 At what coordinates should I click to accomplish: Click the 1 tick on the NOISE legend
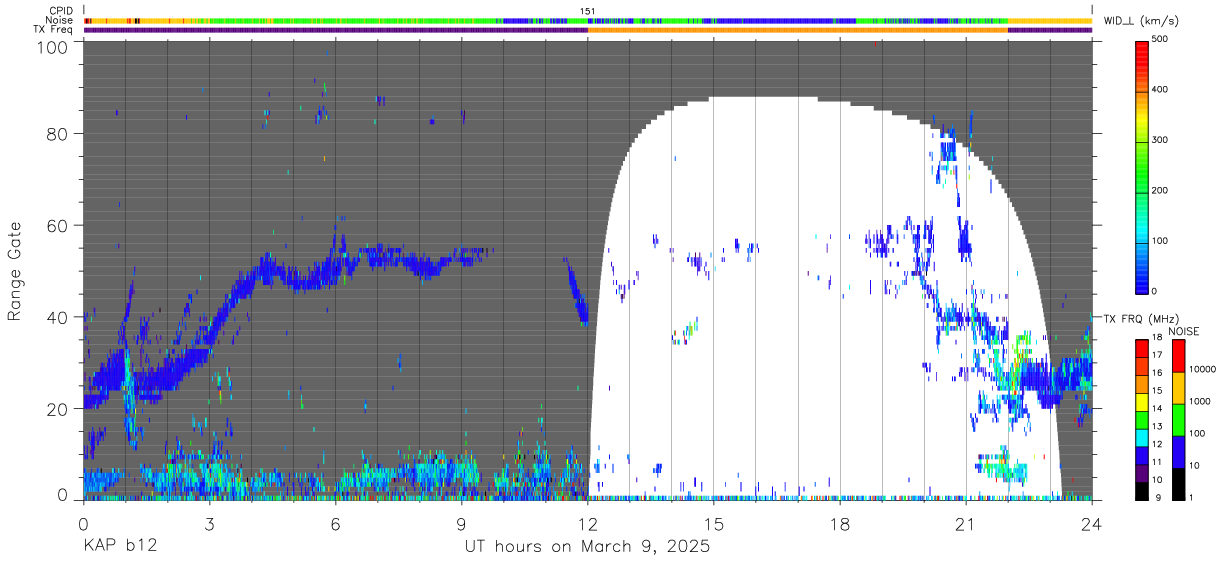pos(1192,499)
